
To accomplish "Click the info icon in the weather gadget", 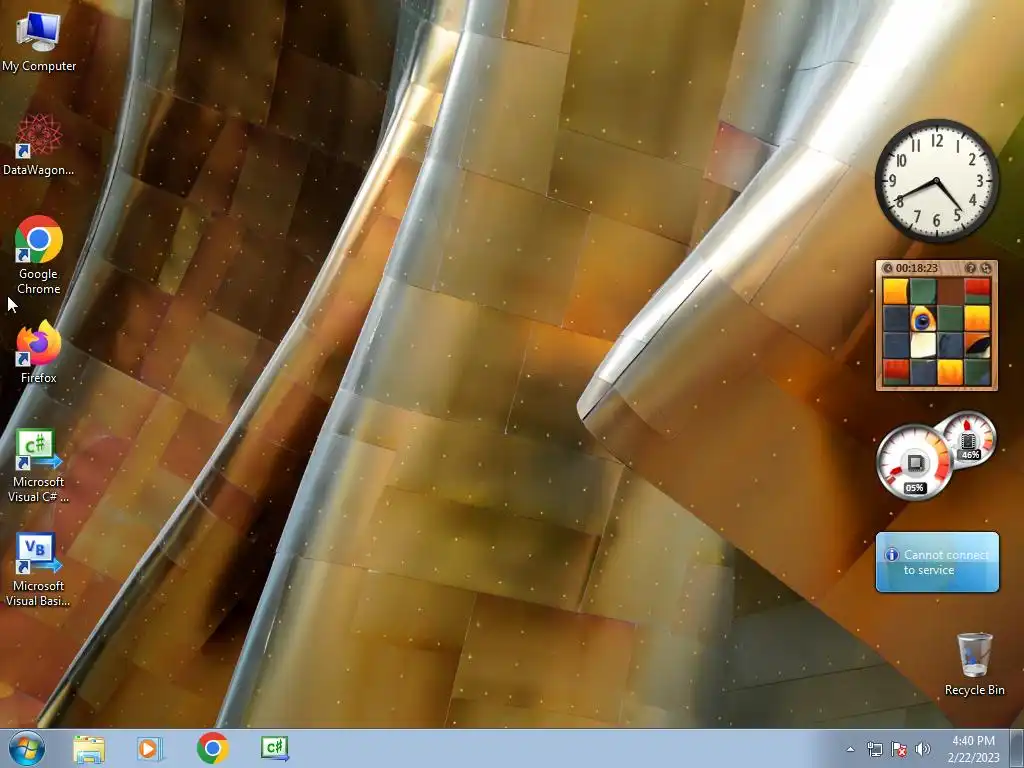I will [891, 555].
